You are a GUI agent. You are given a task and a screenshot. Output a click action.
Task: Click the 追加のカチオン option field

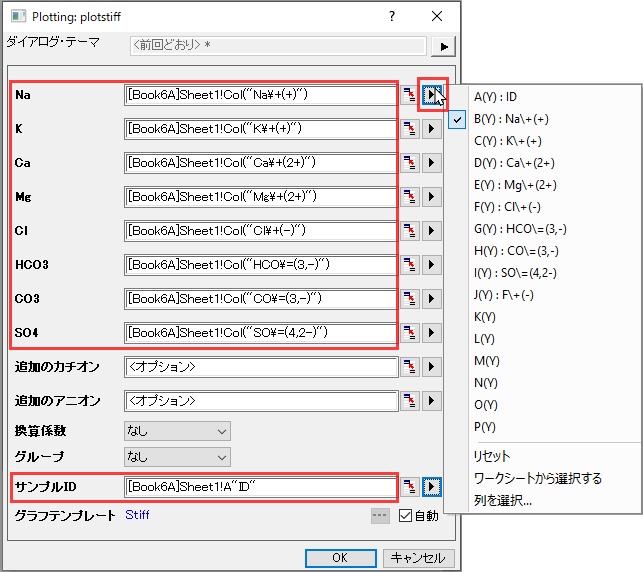click(x=261, y=367)
